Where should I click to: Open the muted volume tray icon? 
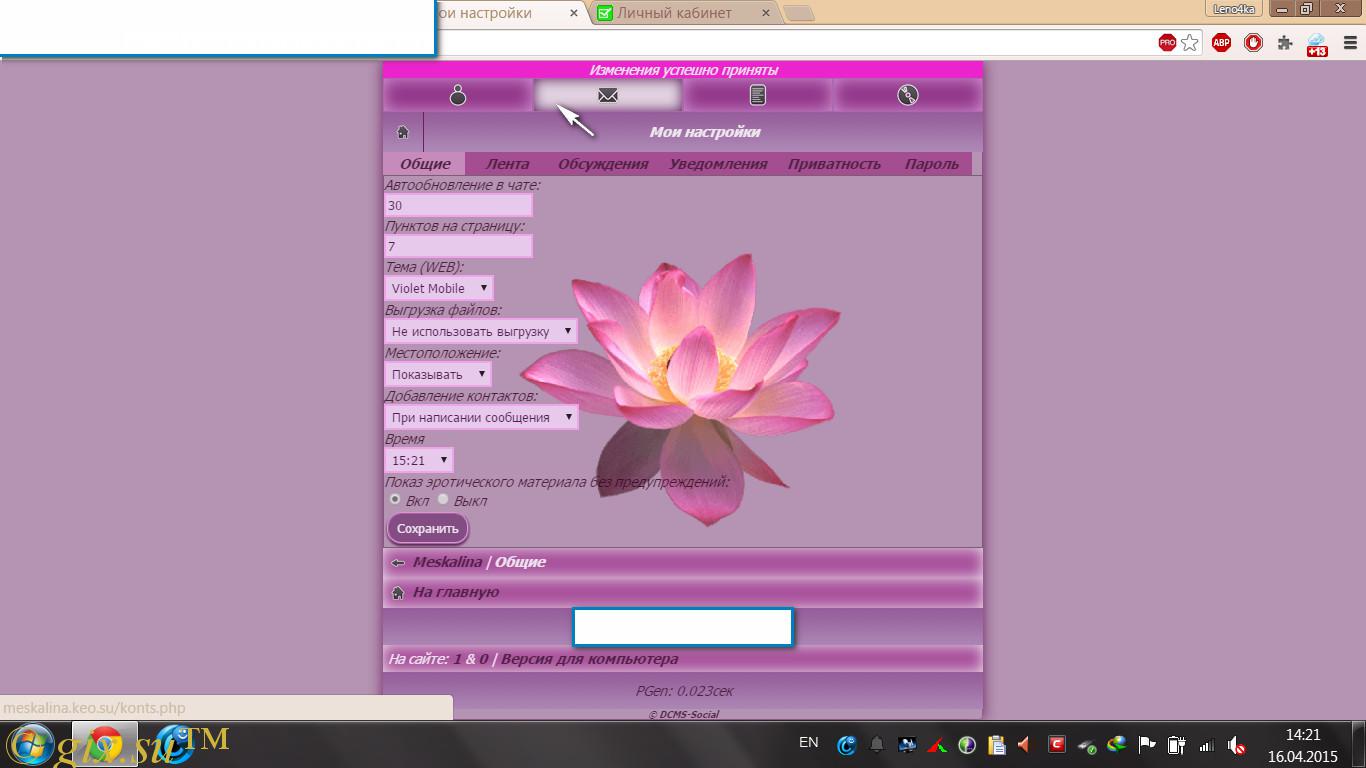click(1236, 745)
